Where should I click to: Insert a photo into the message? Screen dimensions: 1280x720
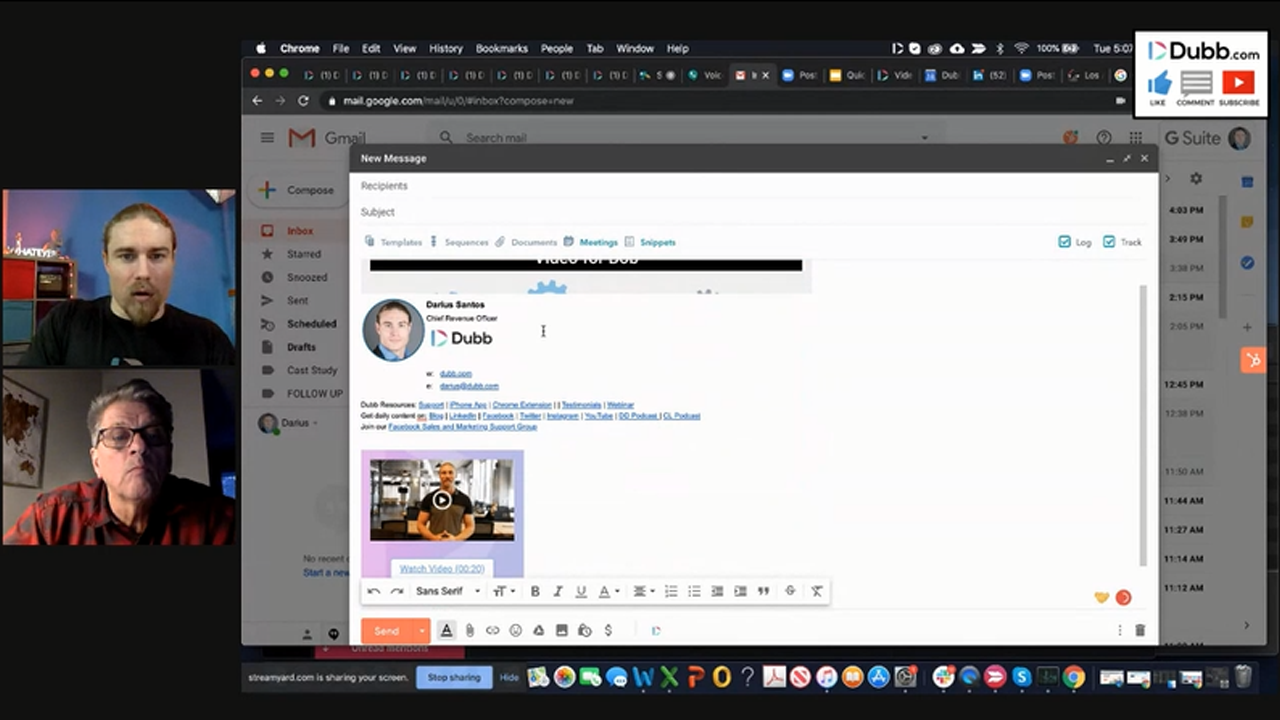561,630
